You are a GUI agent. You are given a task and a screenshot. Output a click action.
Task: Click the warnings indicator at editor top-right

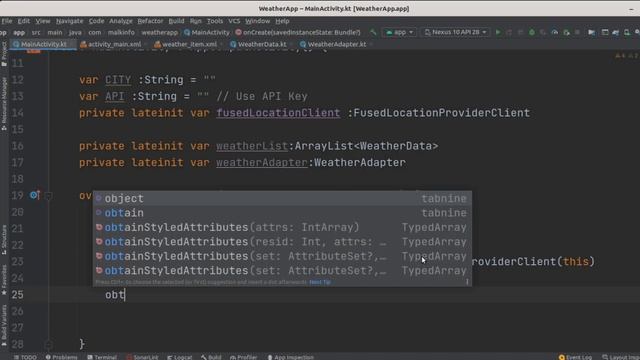click(x=626, y=56)
